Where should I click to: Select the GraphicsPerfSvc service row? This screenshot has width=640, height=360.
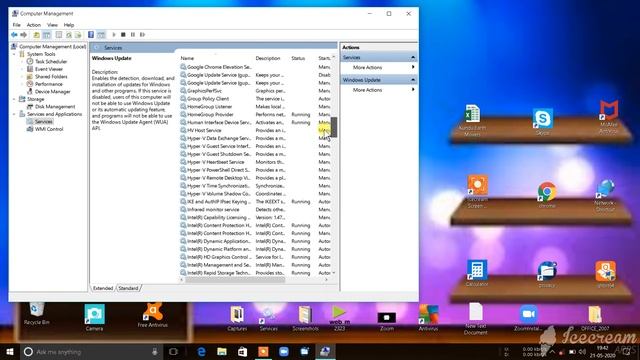(255, 91)
